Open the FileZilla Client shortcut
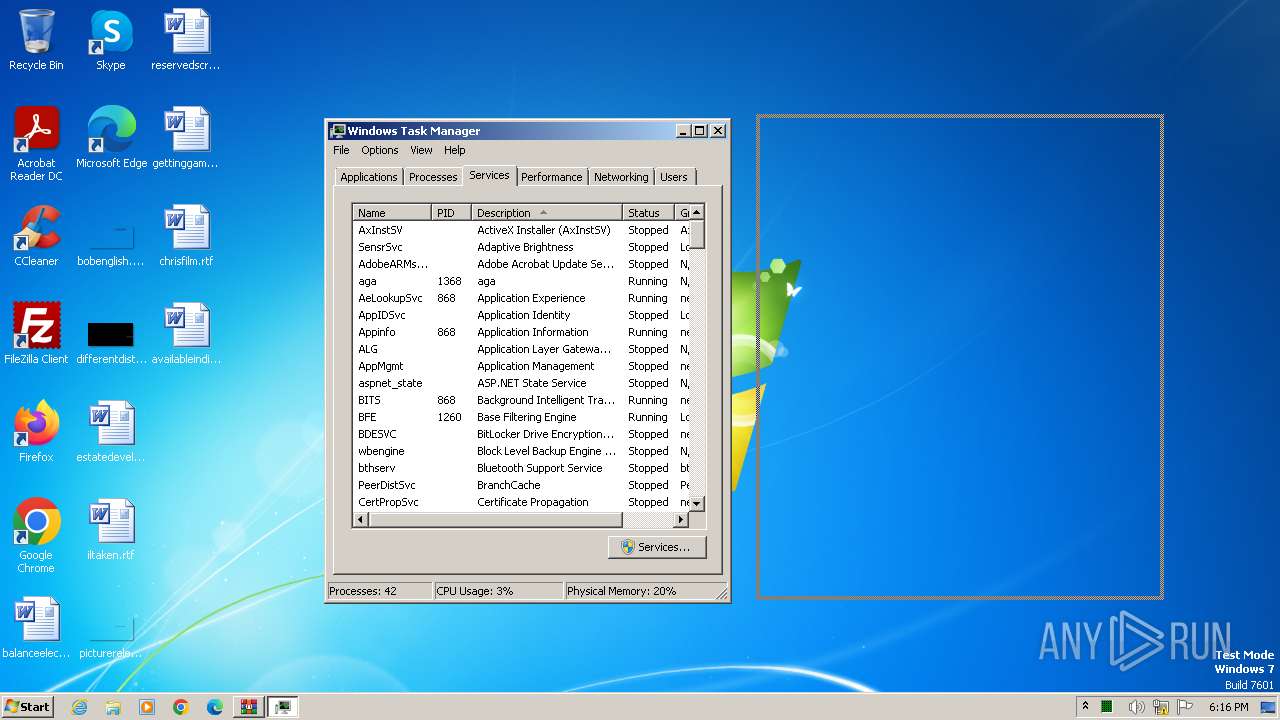Viewport: 1280px width, 720px height. click(x=36, y=334)
